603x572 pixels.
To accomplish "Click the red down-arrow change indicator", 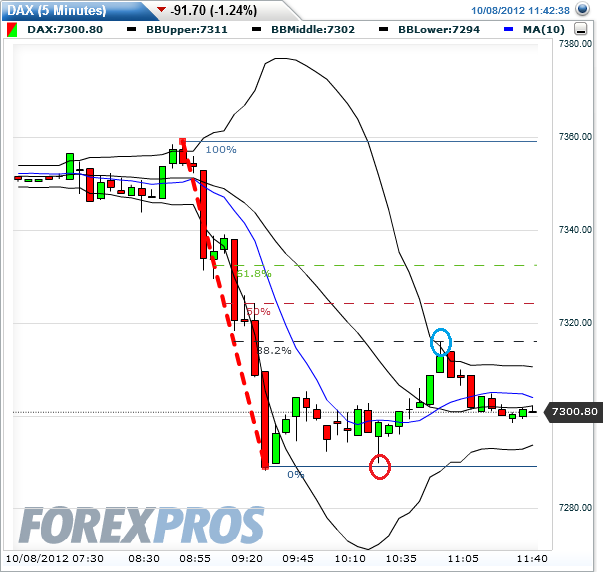I will pos(162,9).
